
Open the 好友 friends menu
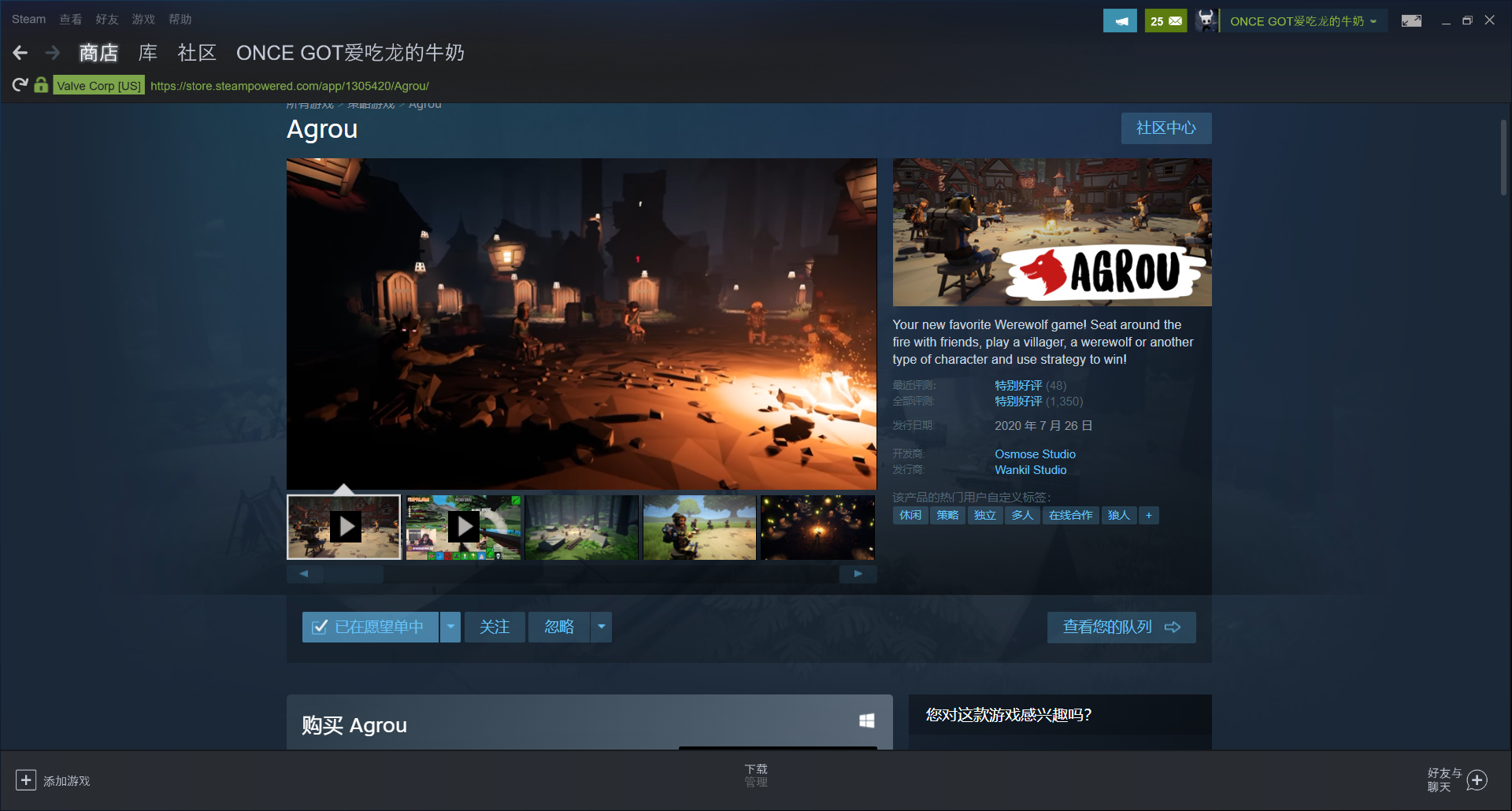tap(107, 19)
